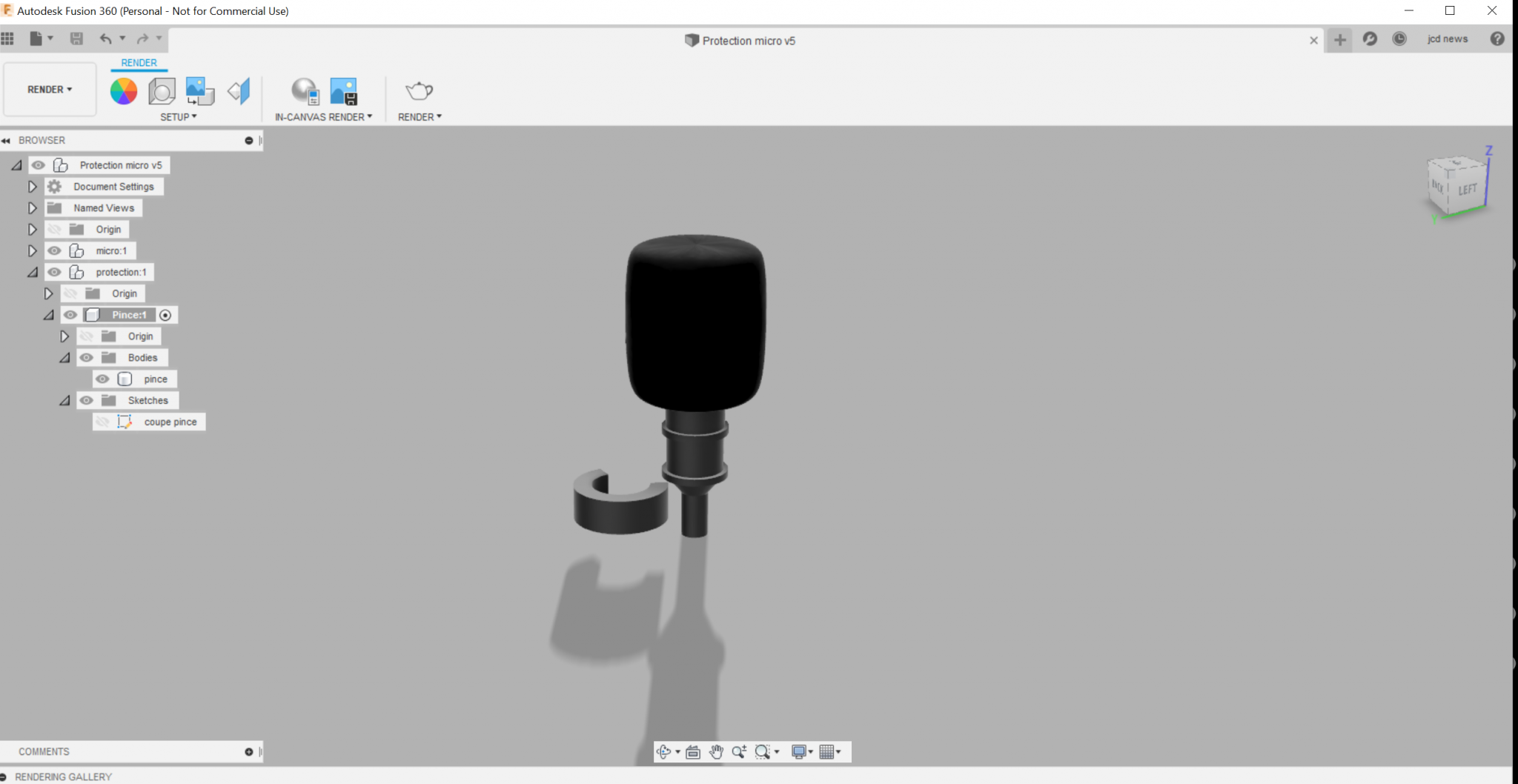Toggle visibility of pince body

102,379
